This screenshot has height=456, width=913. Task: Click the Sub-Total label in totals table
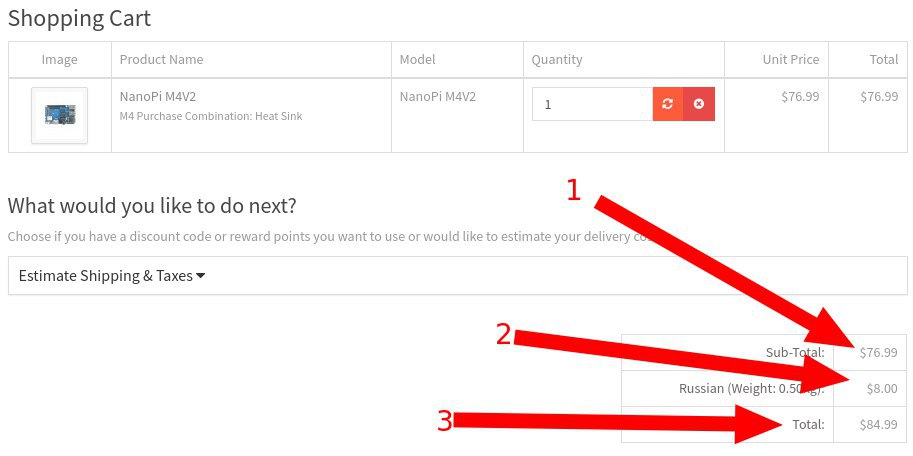pyautogui.click(x=795, y=352)
